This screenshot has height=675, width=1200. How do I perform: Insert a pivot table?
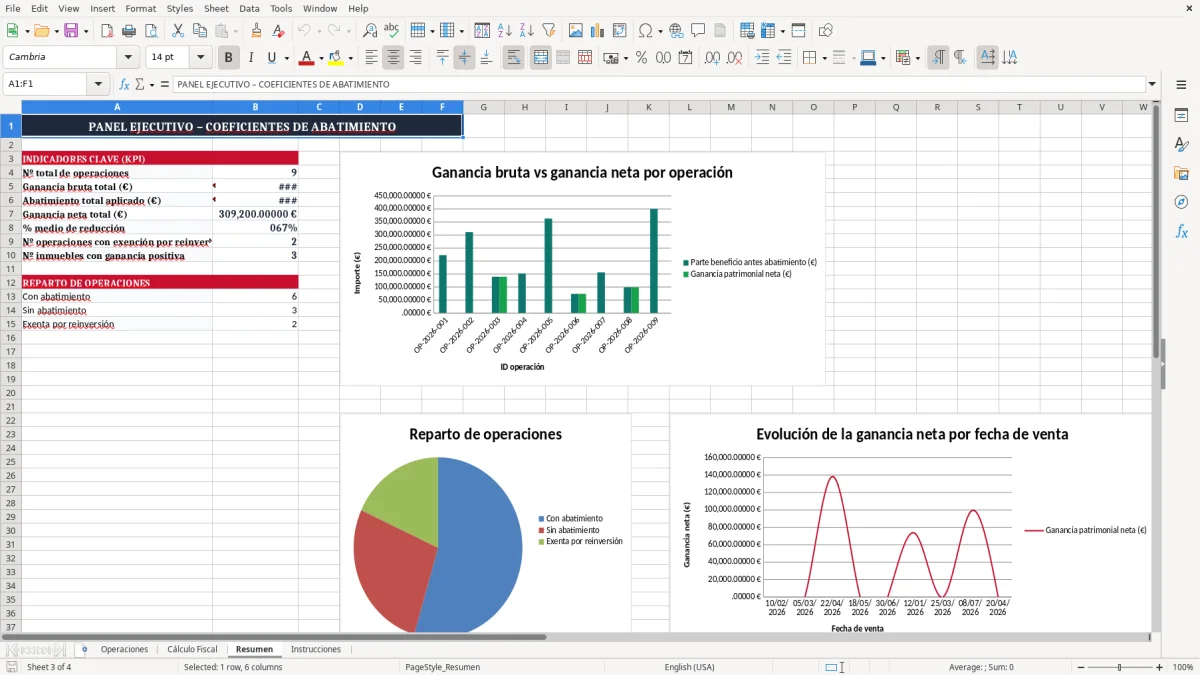coord(620,31)
